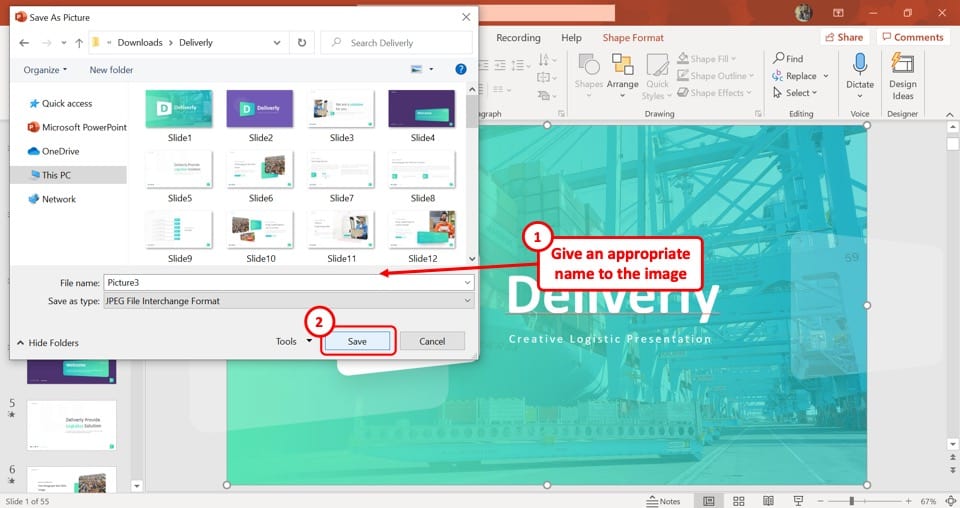Viewport: 960px width, 508px height.
Task: Go up one folder level
Action: (79, 43)
